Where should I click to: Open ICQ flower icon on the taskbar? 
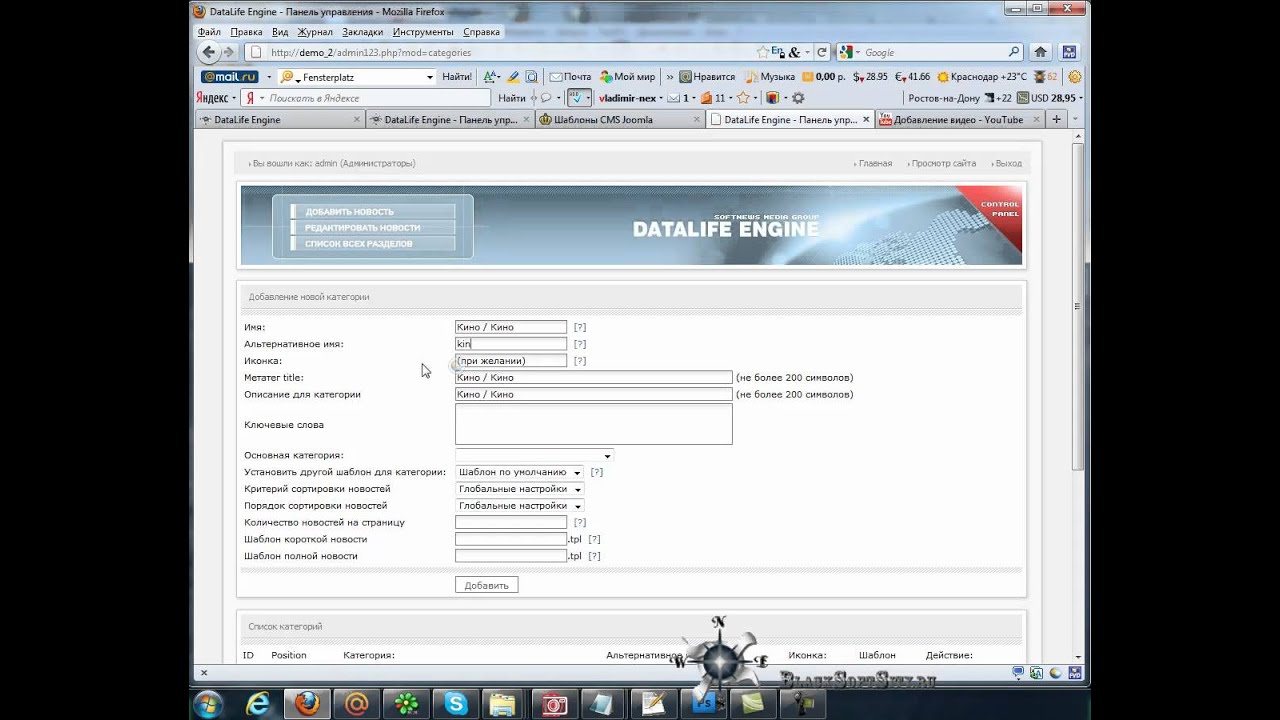(x=406, y=704)
